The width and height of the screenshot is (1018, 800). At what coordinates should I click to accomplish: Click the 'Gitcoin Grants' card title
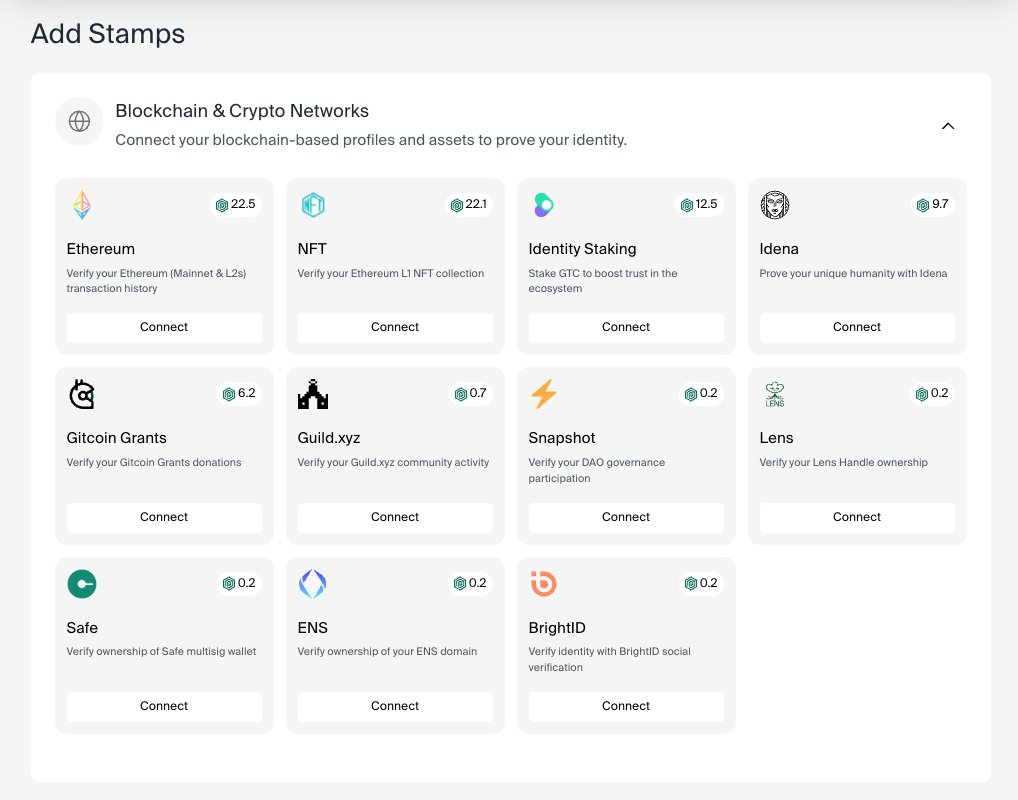tap(117, 438)
